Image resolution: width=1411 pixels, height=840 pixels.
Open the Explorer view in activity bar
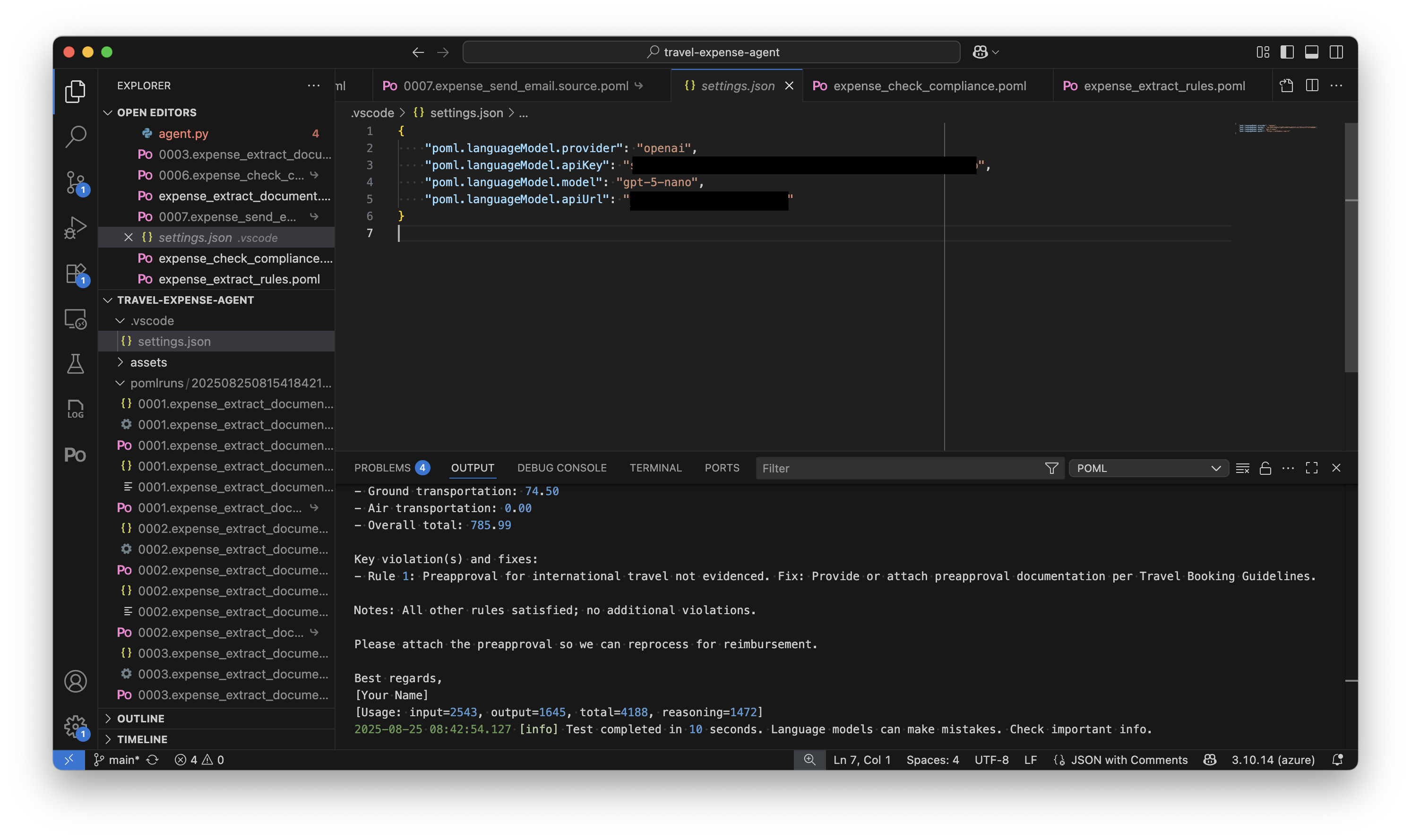[75, 91]
